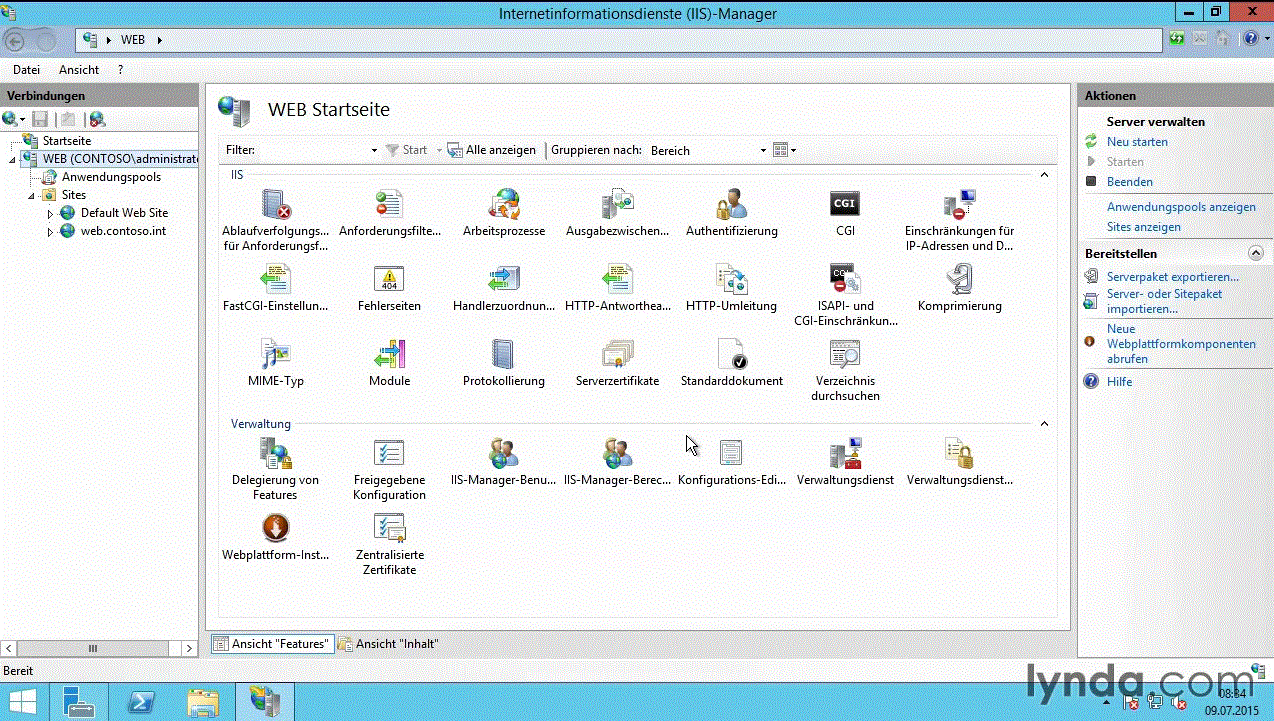Switch to Ansicht "Inhalt" tab
Viewport: 1274px width, 721px height.
[388, 644]
